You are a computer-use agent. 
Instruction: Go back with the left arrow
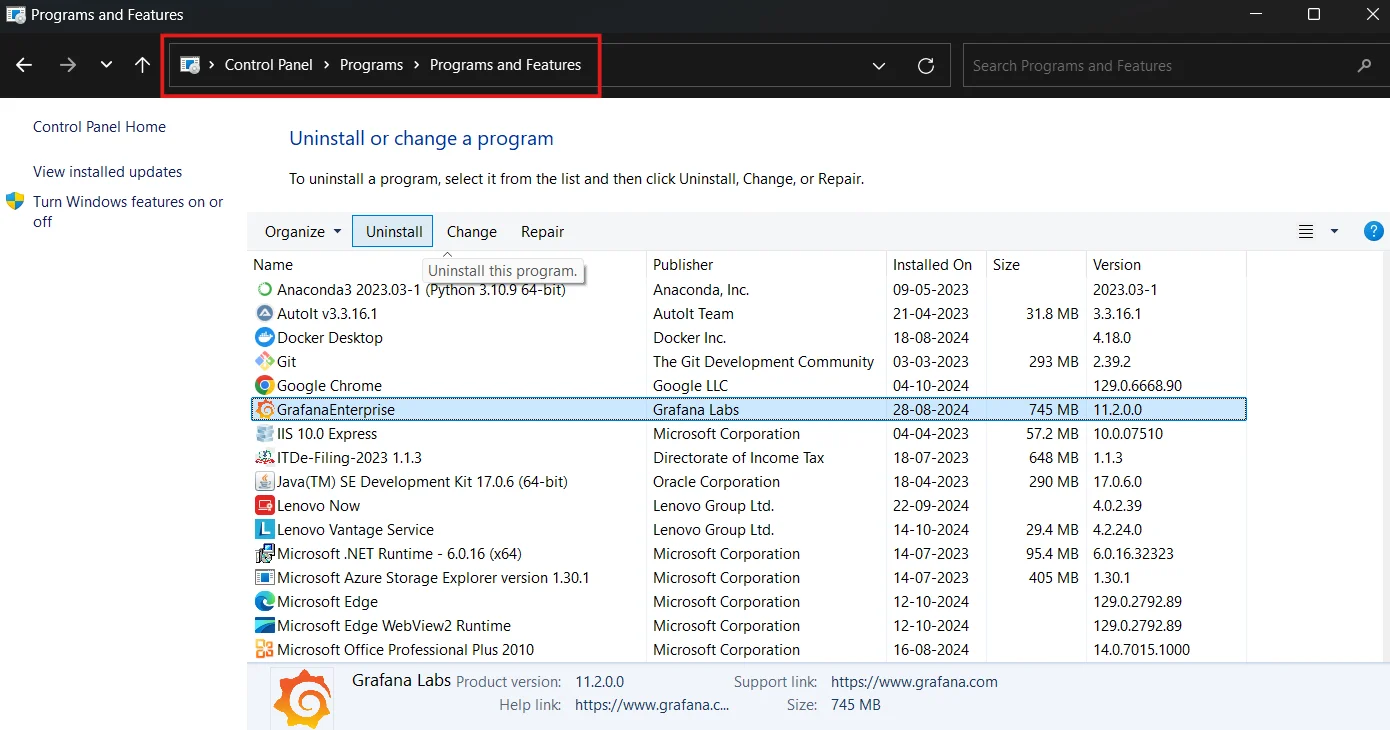point(24,65)
